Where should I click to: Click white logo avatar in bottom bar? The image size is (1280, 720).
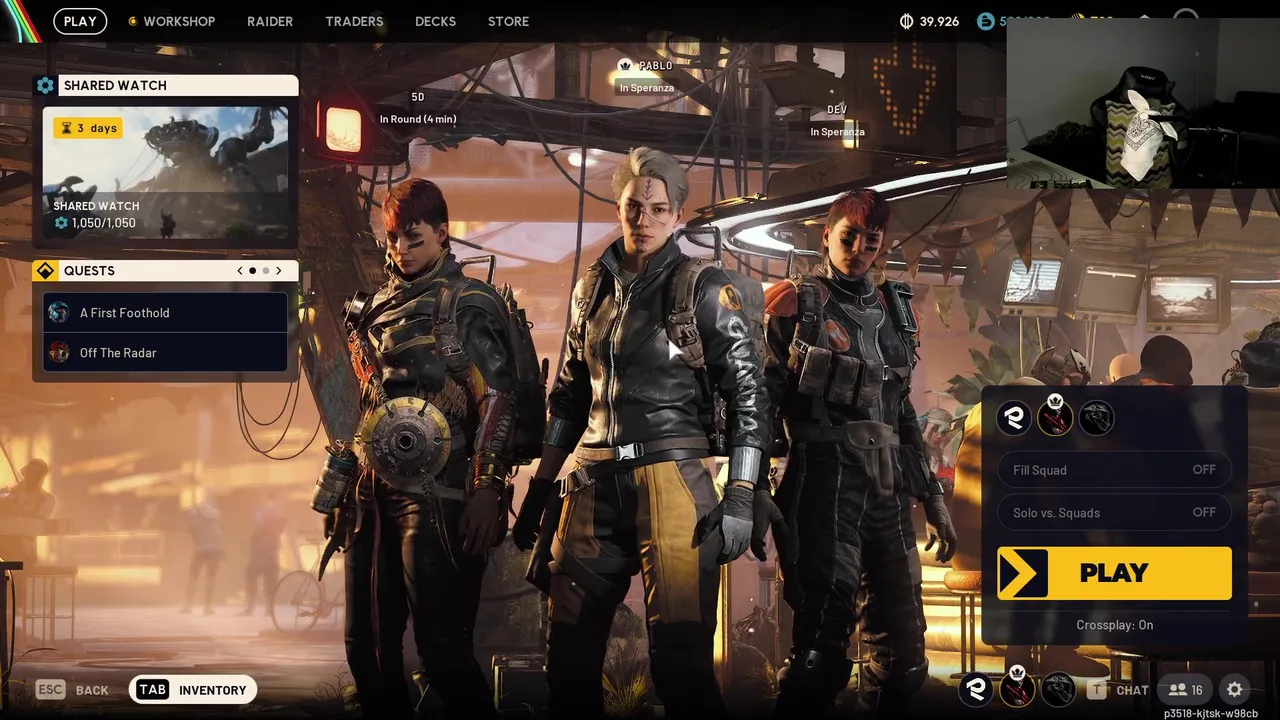point(976,689)
